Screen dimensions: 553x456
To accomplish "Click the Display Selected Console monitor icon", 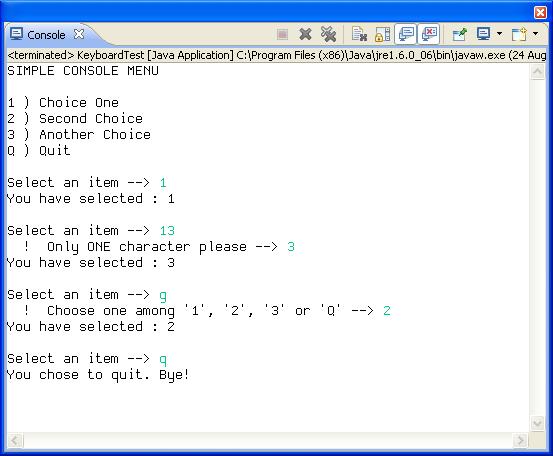I will (483, 34).
